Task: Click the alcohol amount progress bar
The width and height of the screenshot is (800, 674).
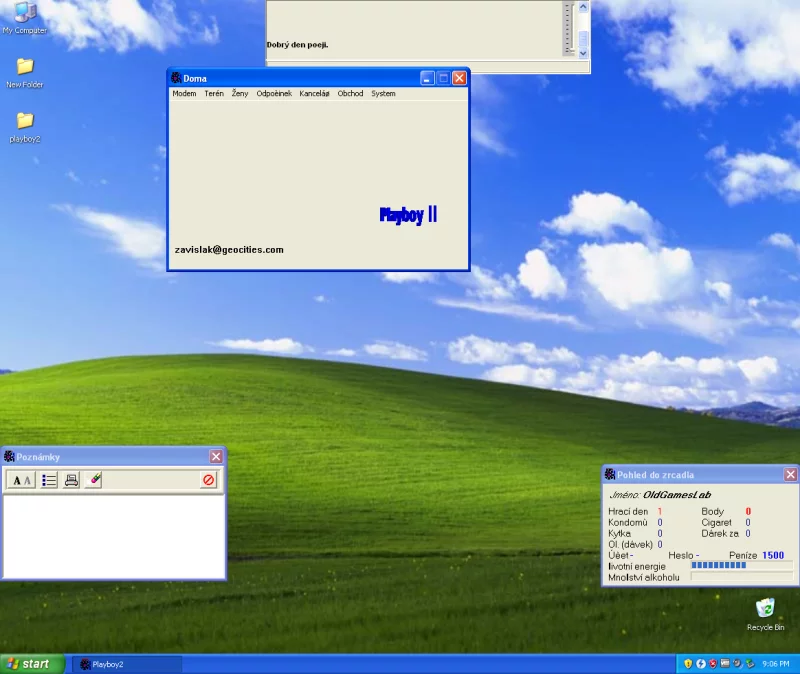Action: 742,577
